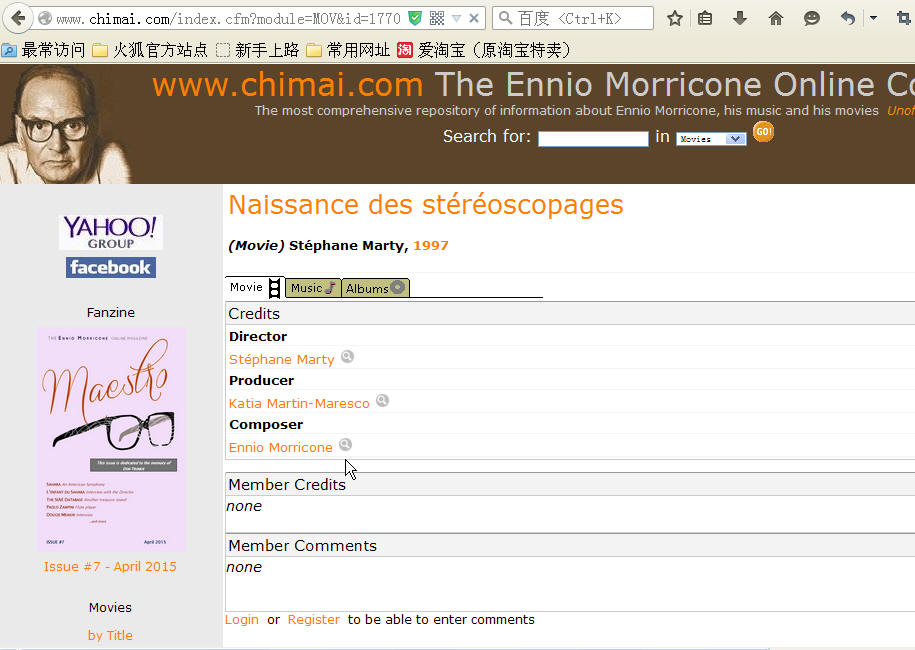Click the green shield security icon
915x650 pixels.
pyautogui.click(x=415, y=19)
